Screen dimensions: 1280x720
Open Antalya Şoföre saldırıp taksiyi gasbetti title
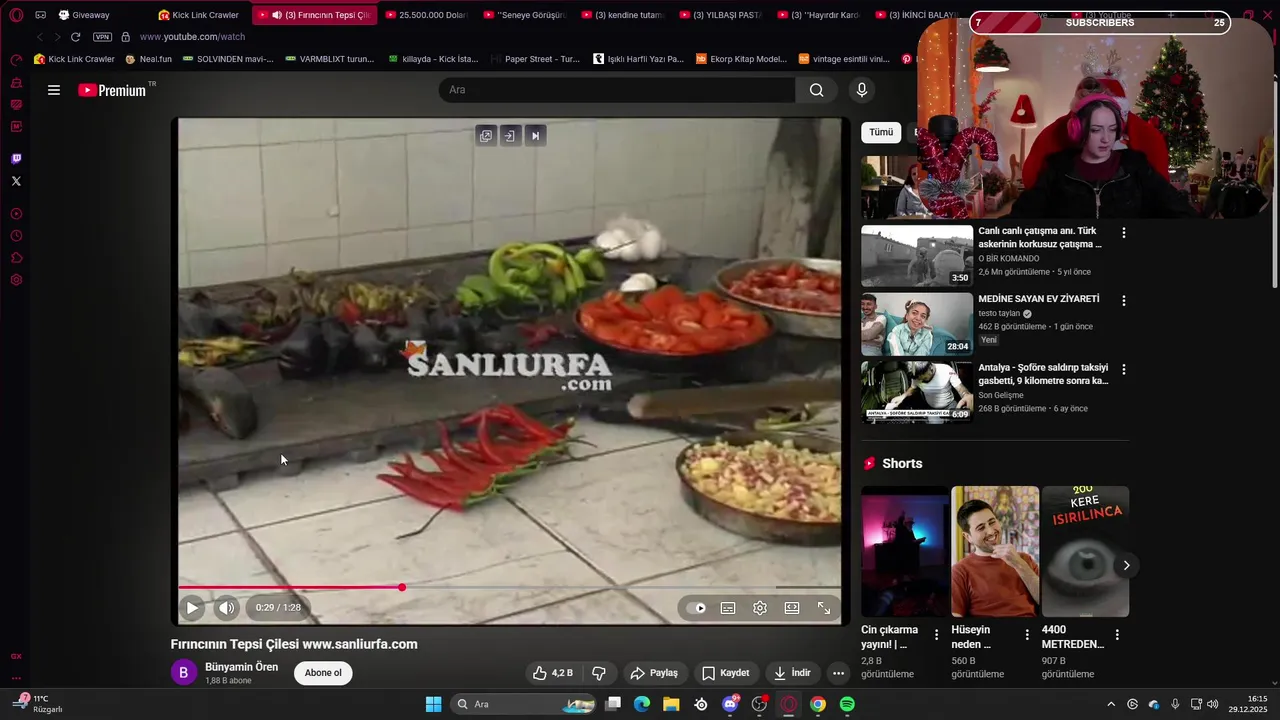coord(1043,374)
